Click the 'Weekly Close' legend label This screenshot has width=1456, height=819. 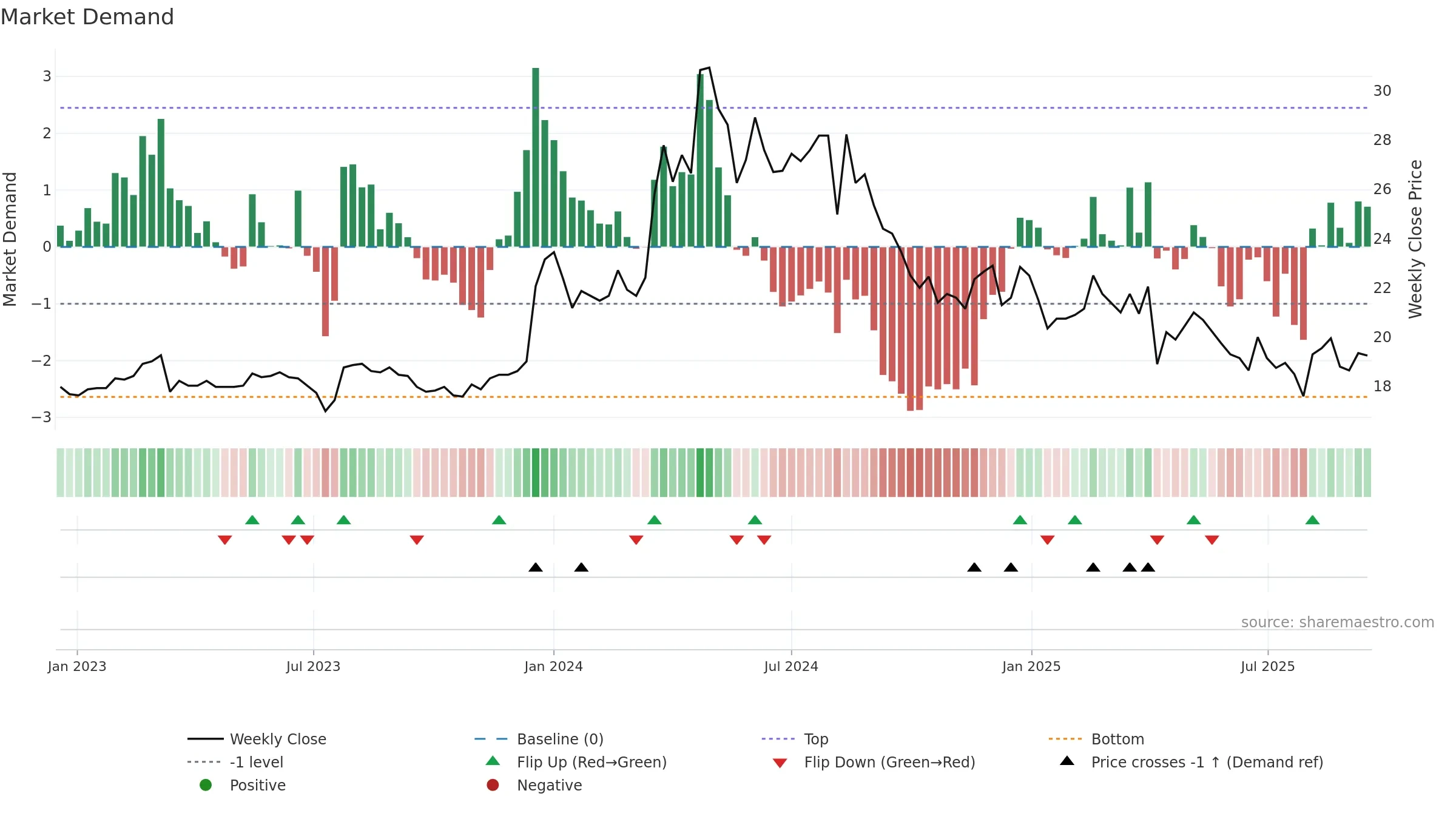click(278, 739)
